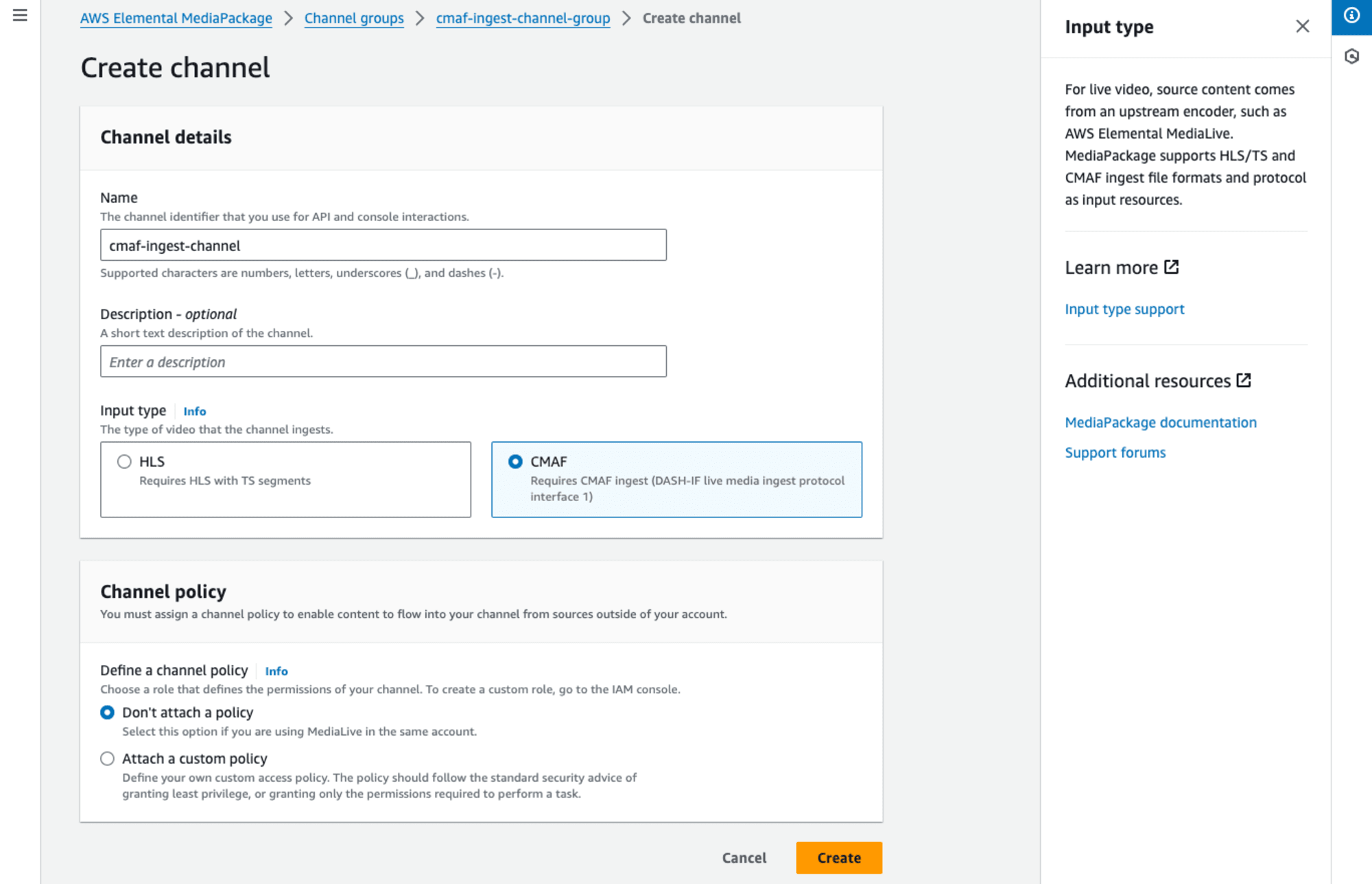The width and height of the screenshot is (1372, 884).
Task: Open the hamburger navigation menu
Action: 20,15
